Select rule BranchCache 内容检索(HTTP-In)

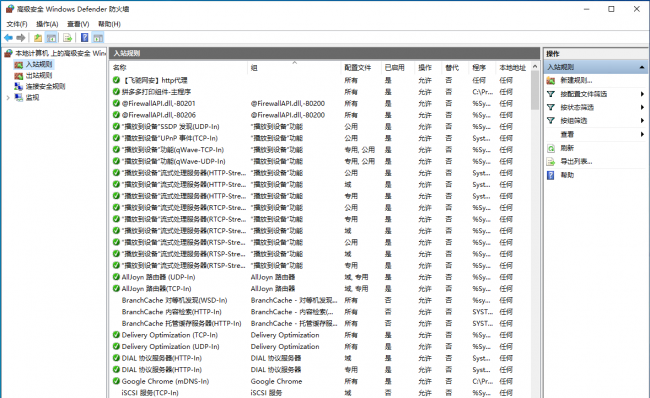pyautogui.click(x=172, y=312)
